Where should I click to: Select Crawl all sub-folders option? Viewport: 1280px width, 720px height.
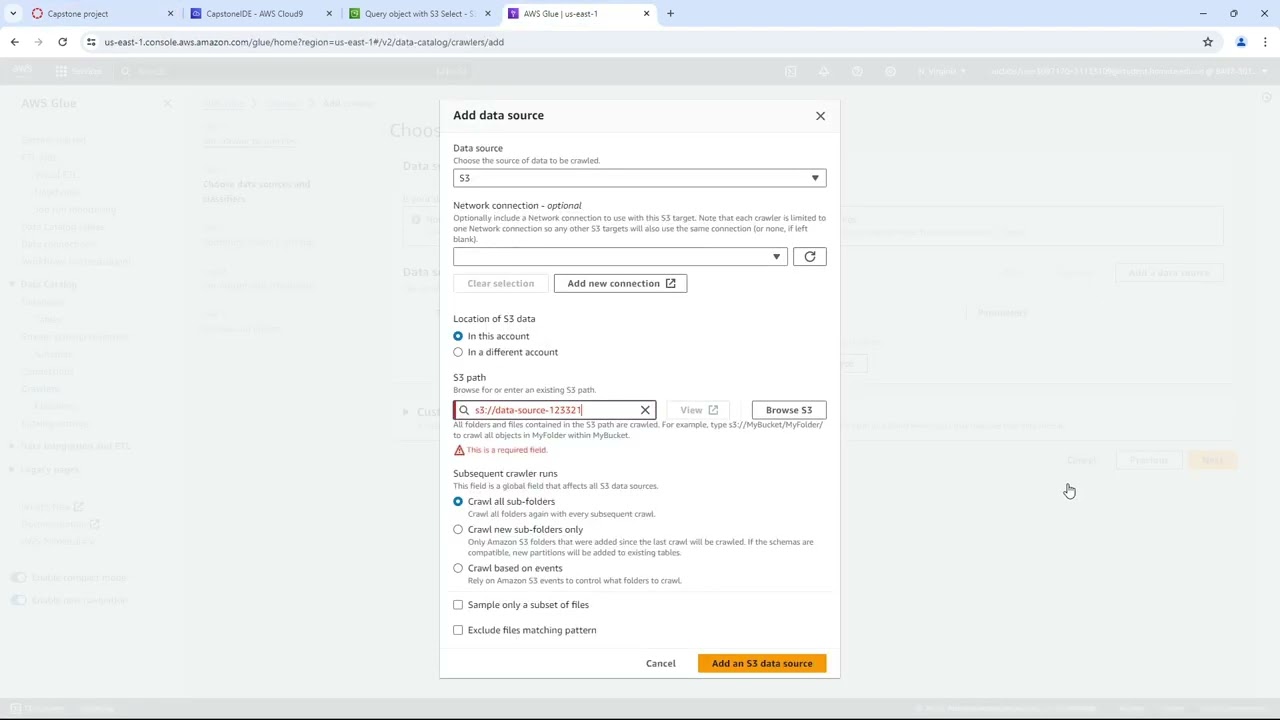click(458, 501)
